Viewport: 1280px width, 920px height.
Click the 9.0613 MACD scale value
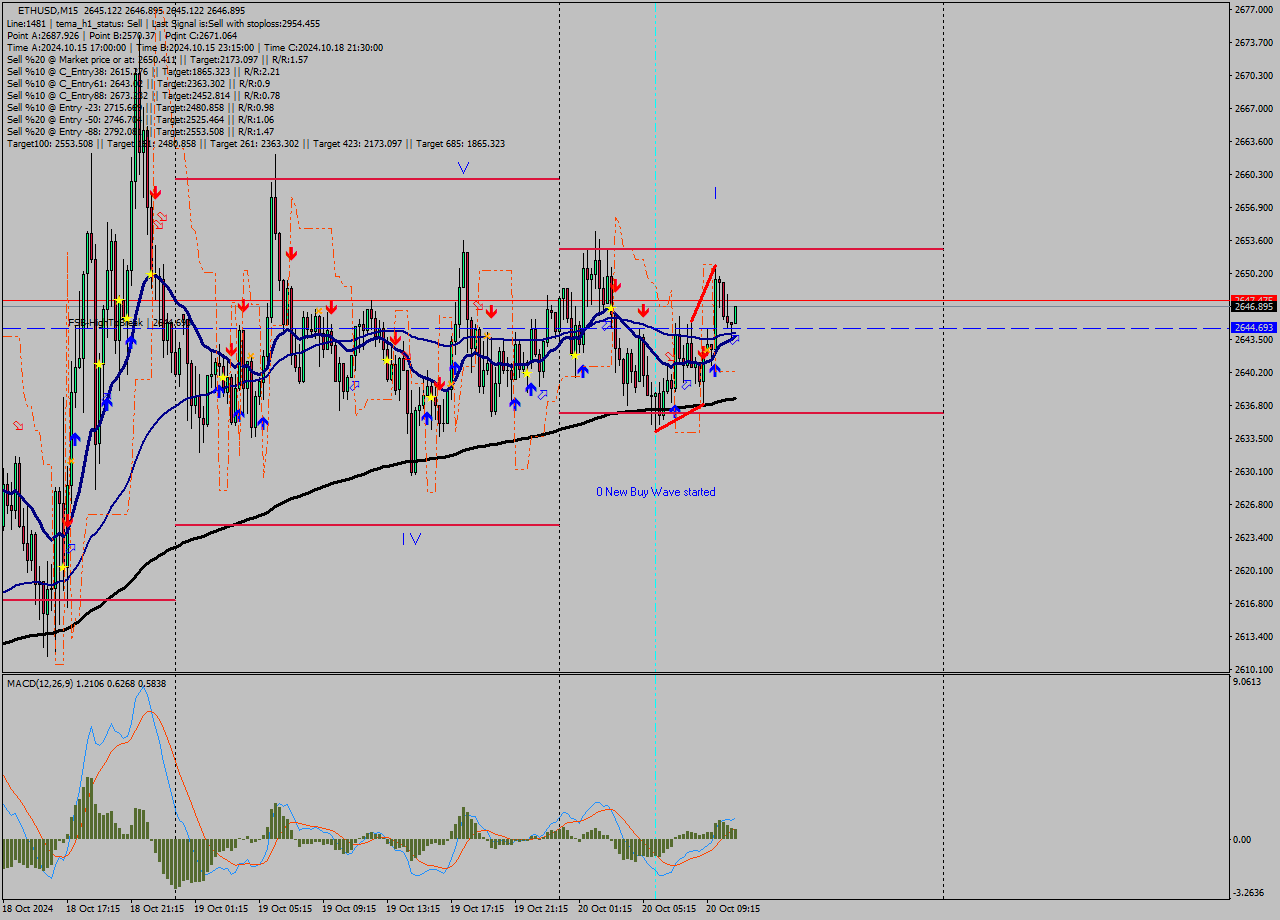point(1248,682)
